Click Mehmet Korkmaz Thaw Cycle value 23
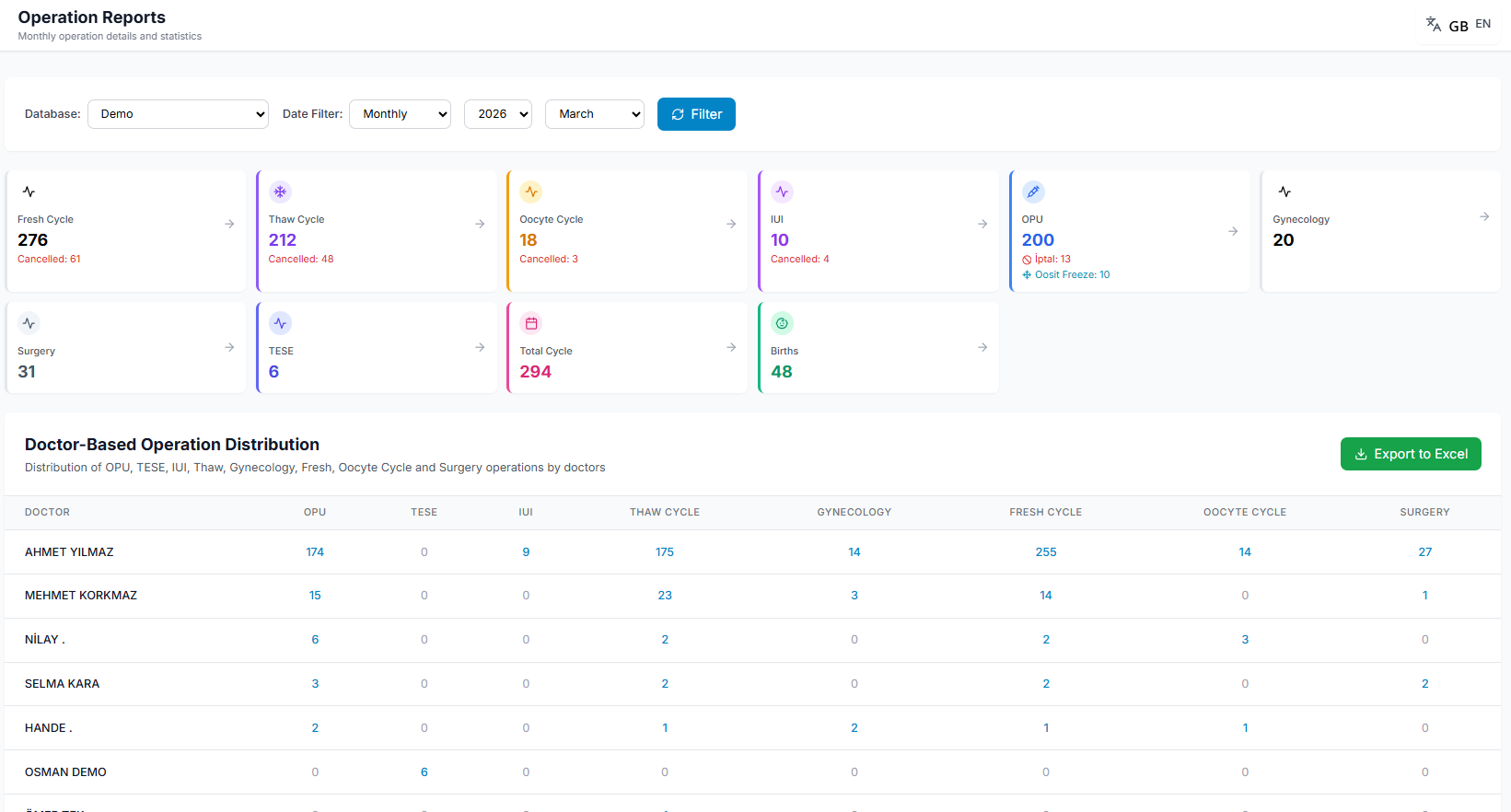Viewport: 1511px width, 812px height. coord(665,596)
